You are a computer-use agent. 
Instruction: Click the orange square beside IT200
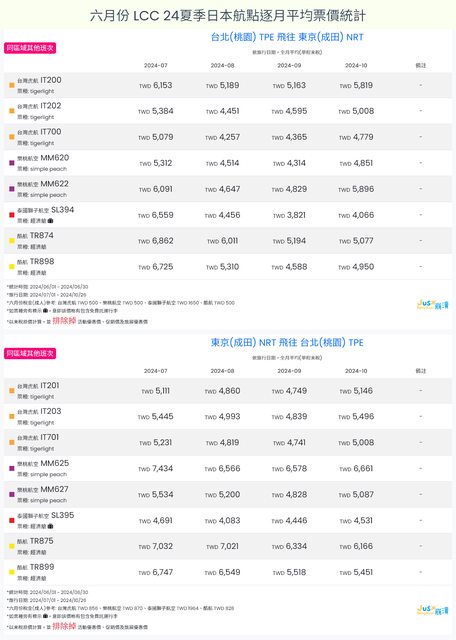[12, 85]
